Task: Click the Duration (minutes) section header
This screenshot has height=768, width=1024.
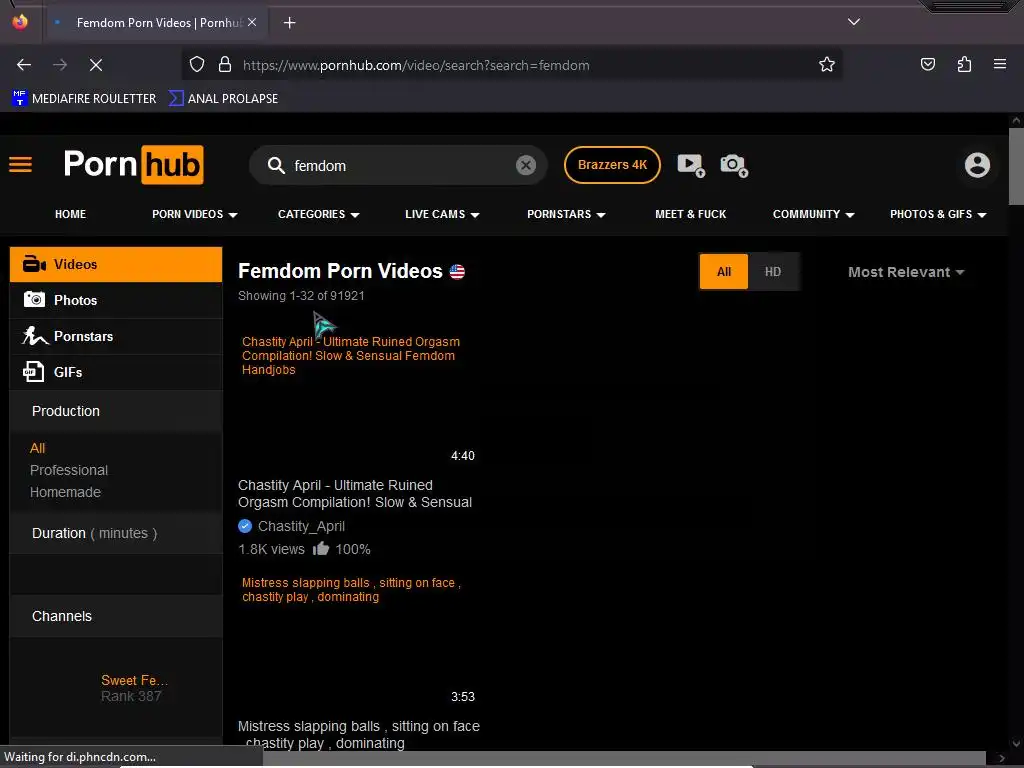Action: pyautogui.click(x=116, y=534)
